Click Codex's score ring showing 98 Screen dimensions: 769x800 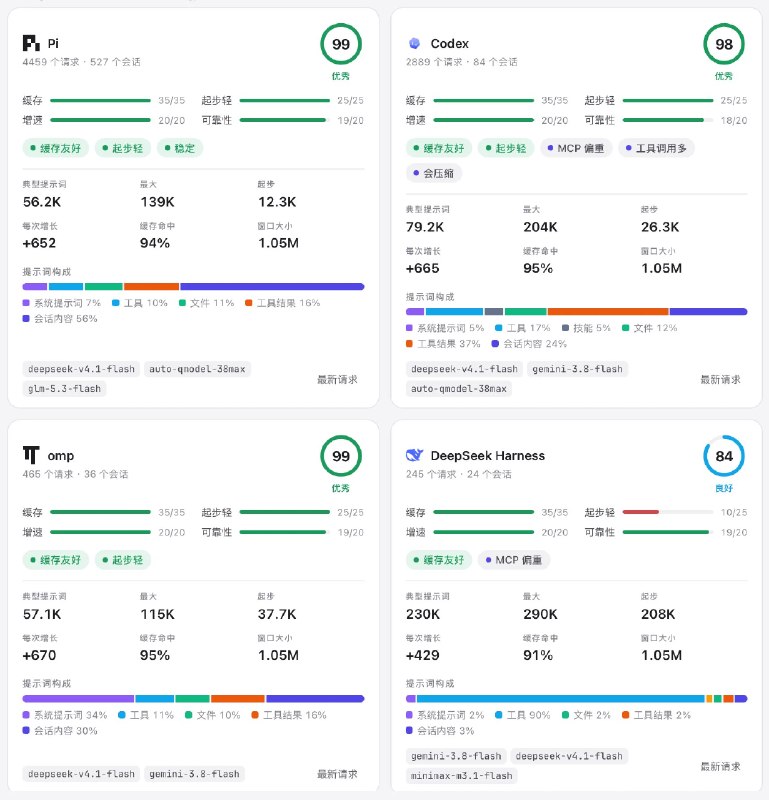(x=724, y=44)
